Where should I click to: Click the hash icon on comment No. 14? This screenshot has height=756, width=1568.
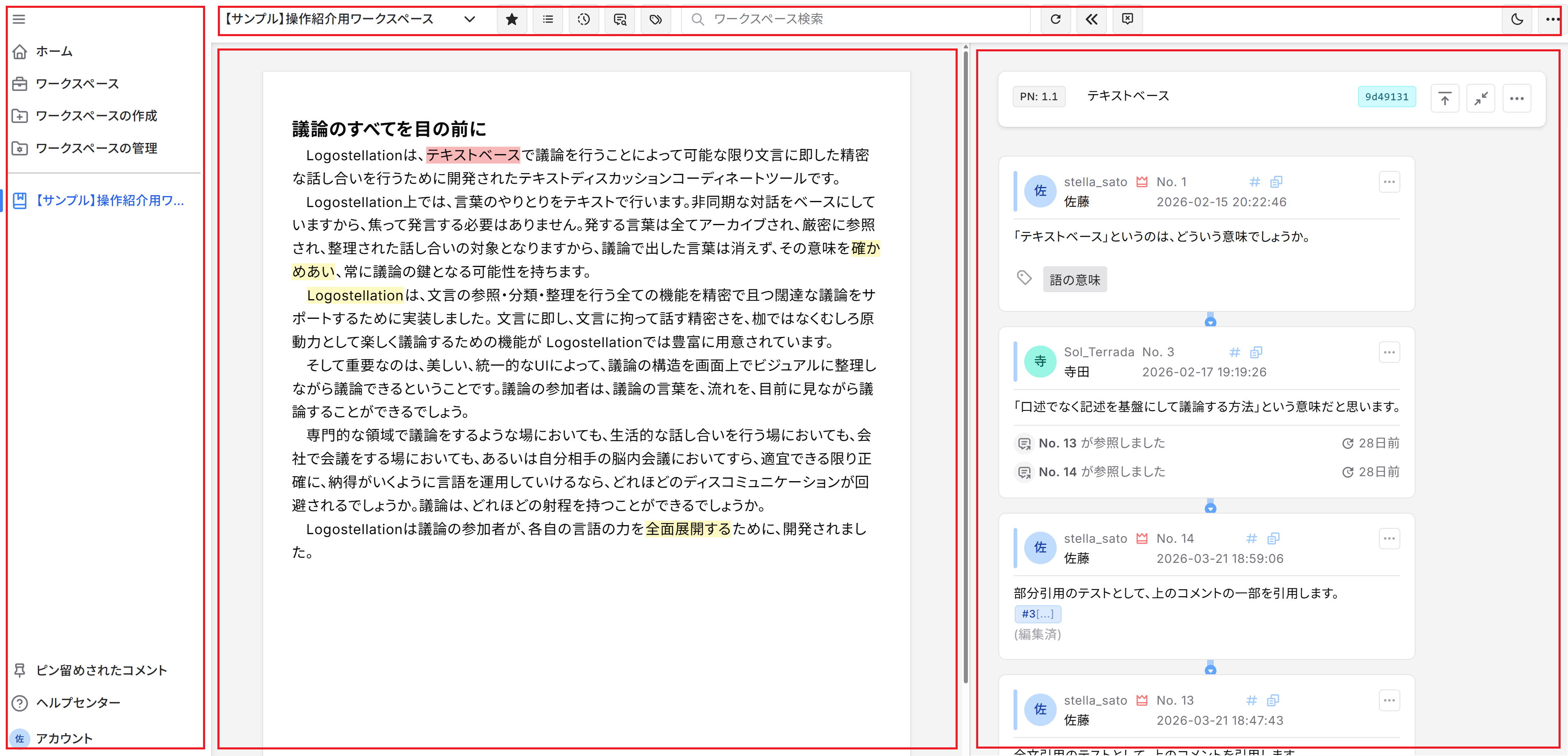pos(1252,539)
